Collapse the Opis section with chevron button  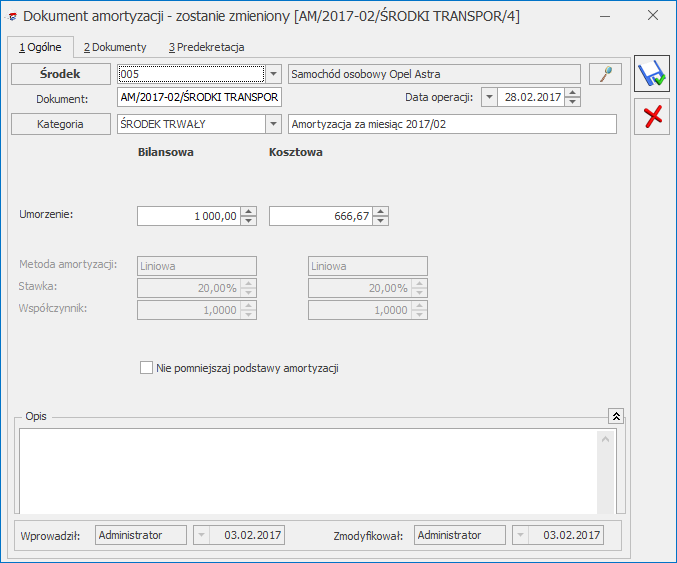(616, 416)
